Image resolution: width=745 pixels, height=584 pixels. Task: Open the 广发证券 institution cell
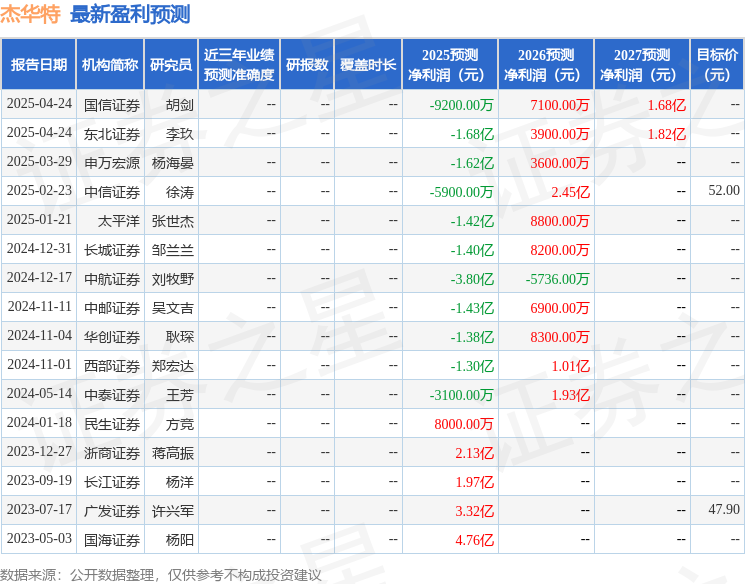[112, 511]
